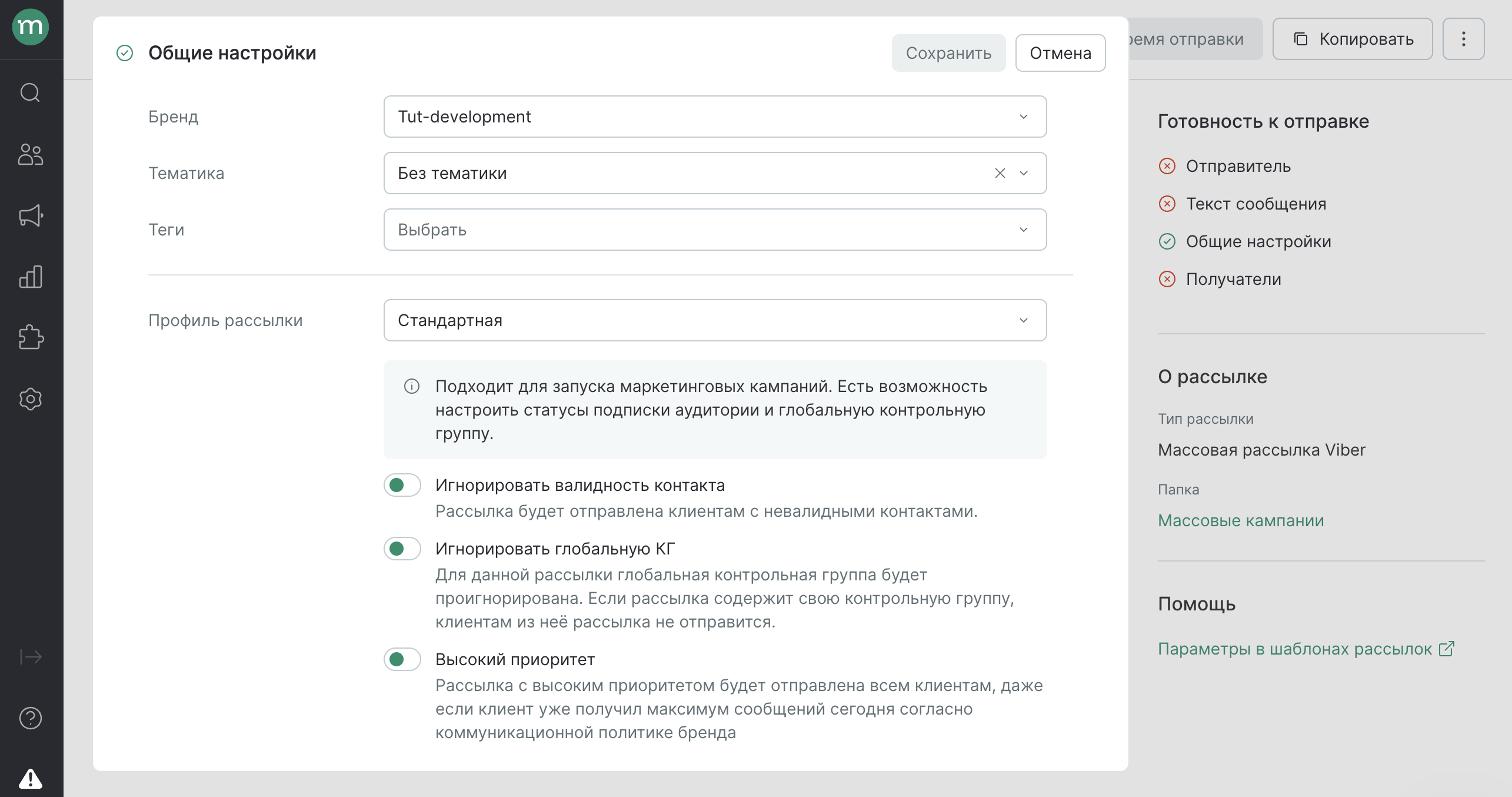Click the Копировать button
Viewport: 1512px width, 797px height.
tap(1353, 39)
